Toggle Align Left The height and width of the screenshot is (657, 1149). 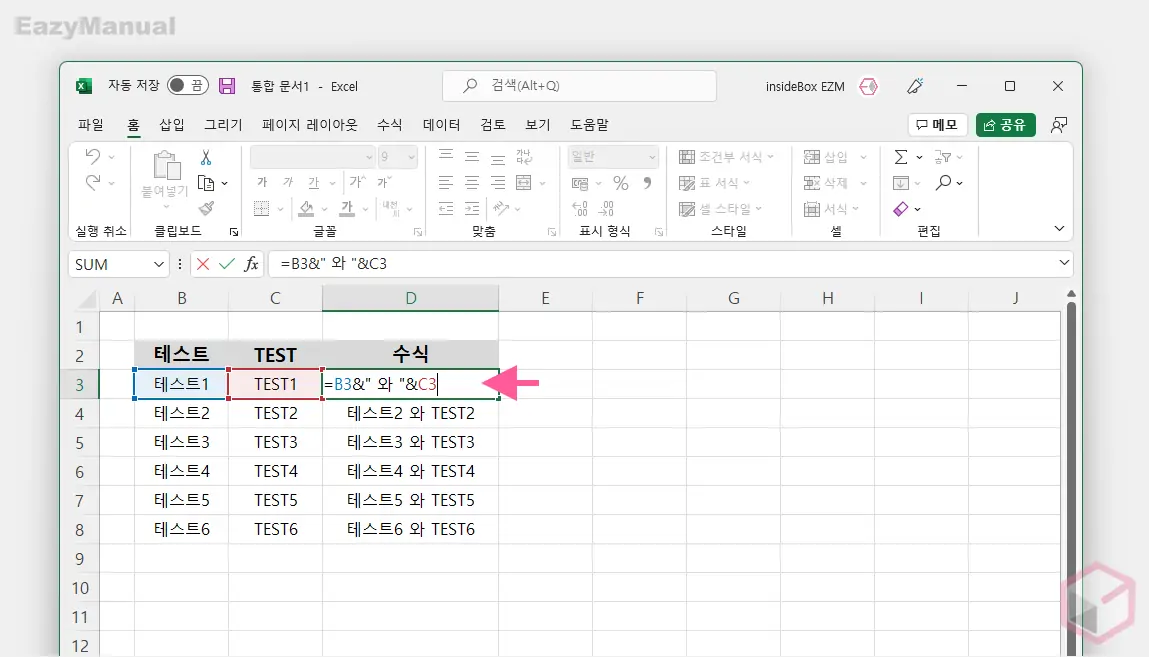pyautogui.click(x=446, y=182)
